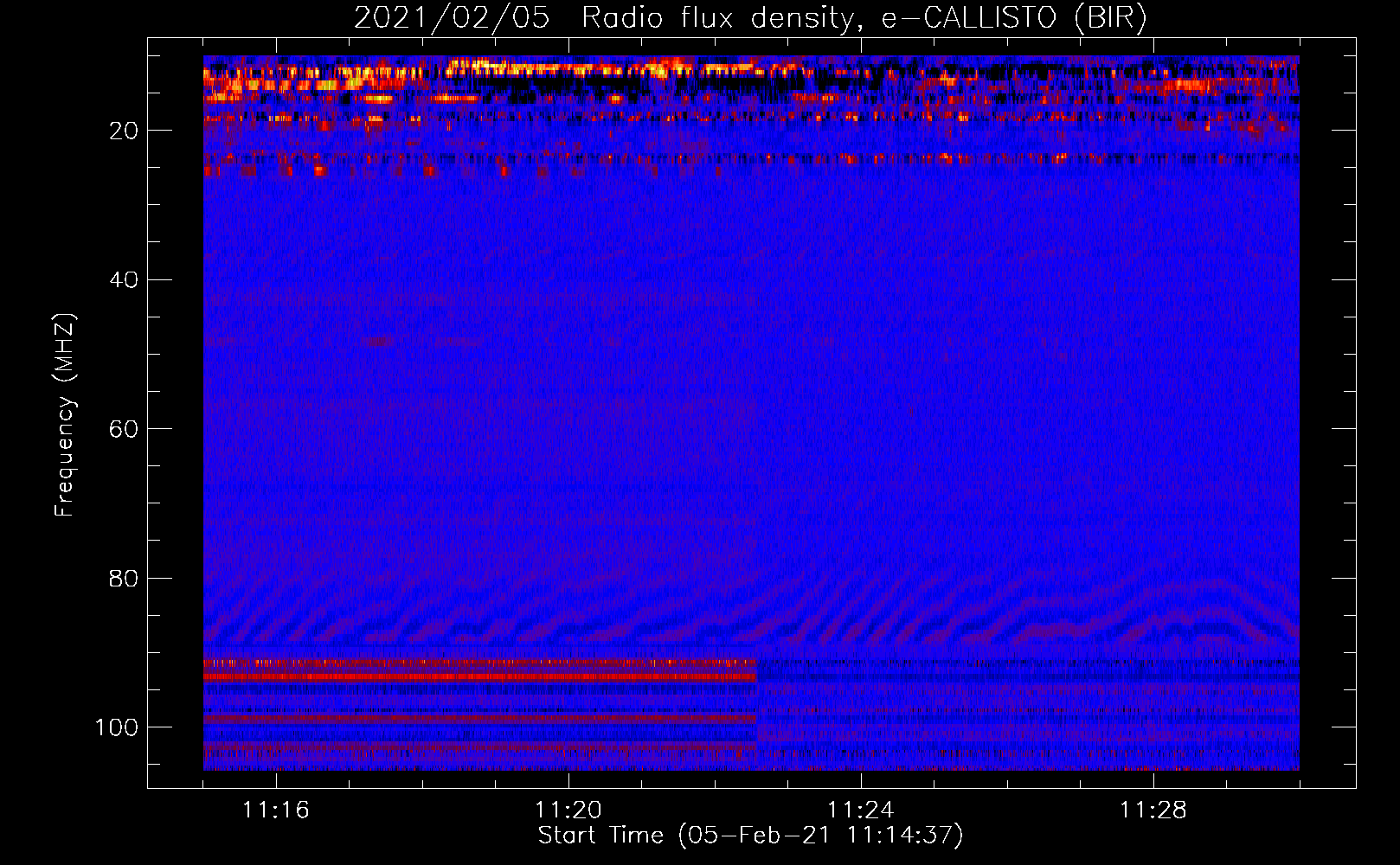This screenshot has height=865, width=1400.
Task: Click the 40 MHz y-axis tick label
Action: pos(124,280)
